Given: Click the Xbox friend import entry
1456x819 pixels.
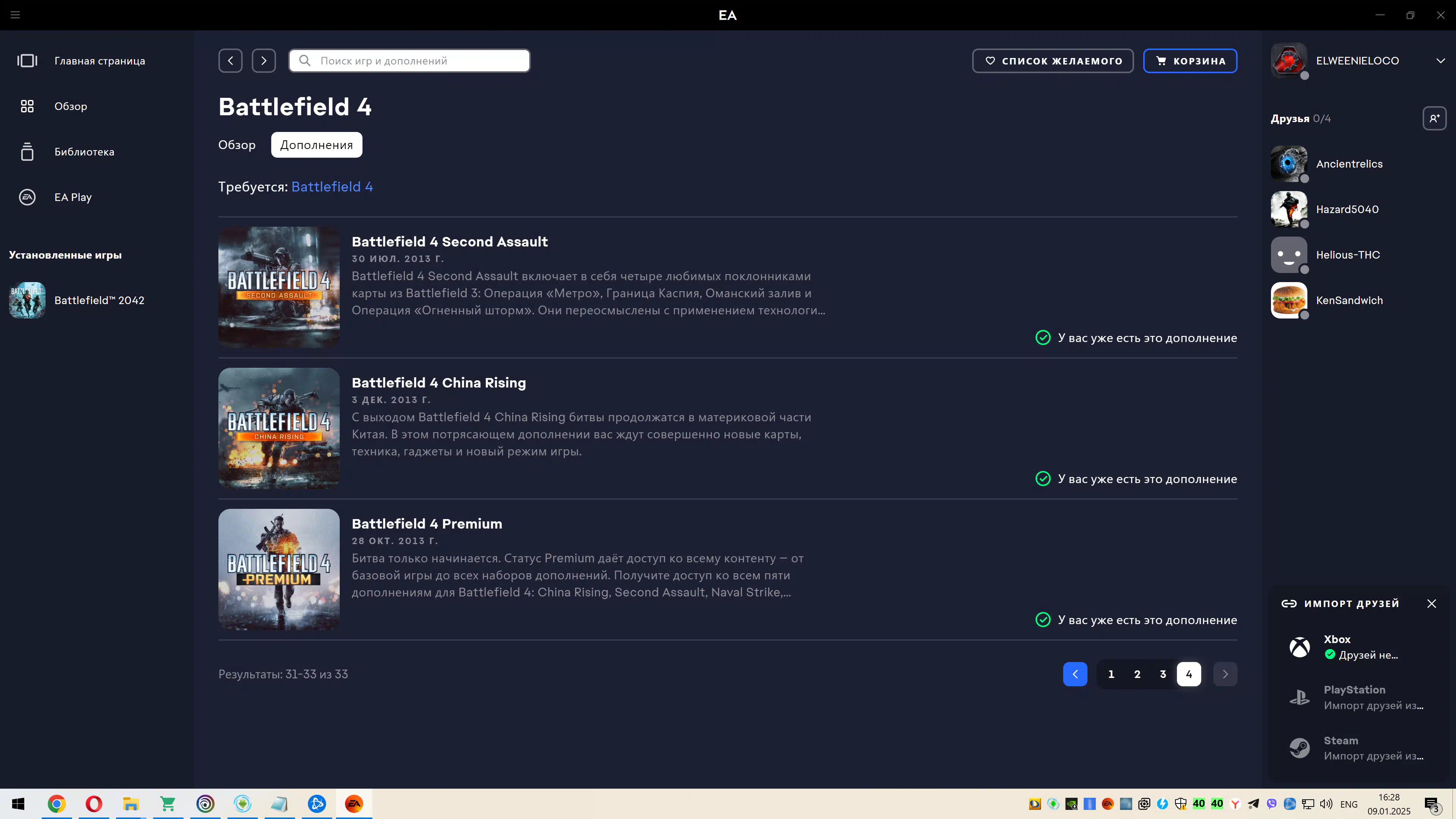Looking at the screenshot, I should click(x=1358, y=647).
